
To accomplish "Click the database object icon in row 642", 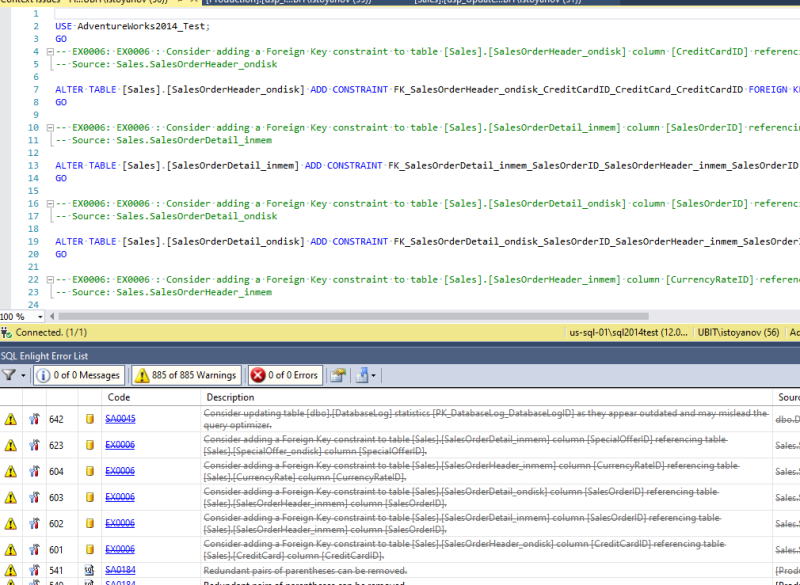I will click(x=90, y=419).
